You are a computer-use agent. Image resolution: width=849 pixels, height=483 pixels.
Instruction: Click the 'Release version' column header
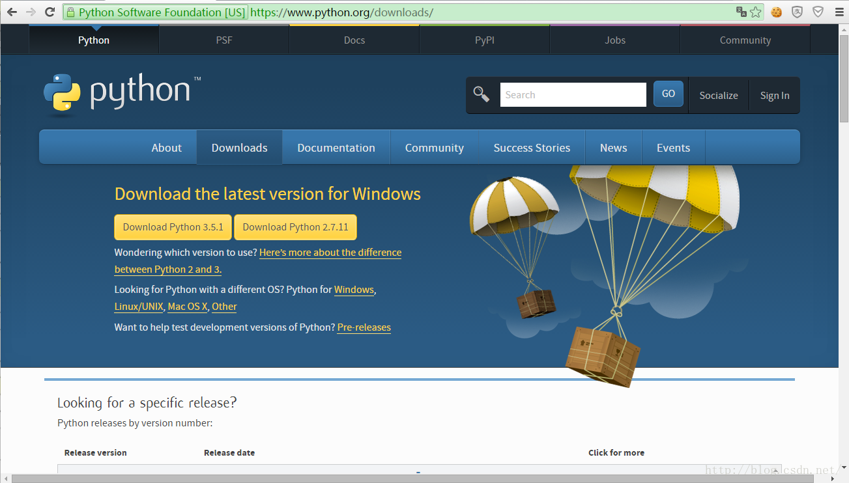[x=95, y=453]
